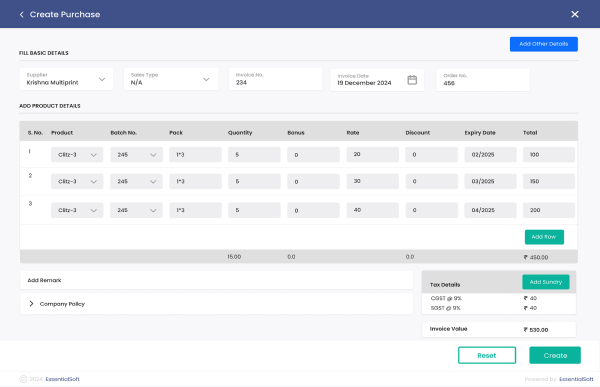Click the Expiry Date field 03/2025
The height and width of the screenshot is (387, 600).
491,181
